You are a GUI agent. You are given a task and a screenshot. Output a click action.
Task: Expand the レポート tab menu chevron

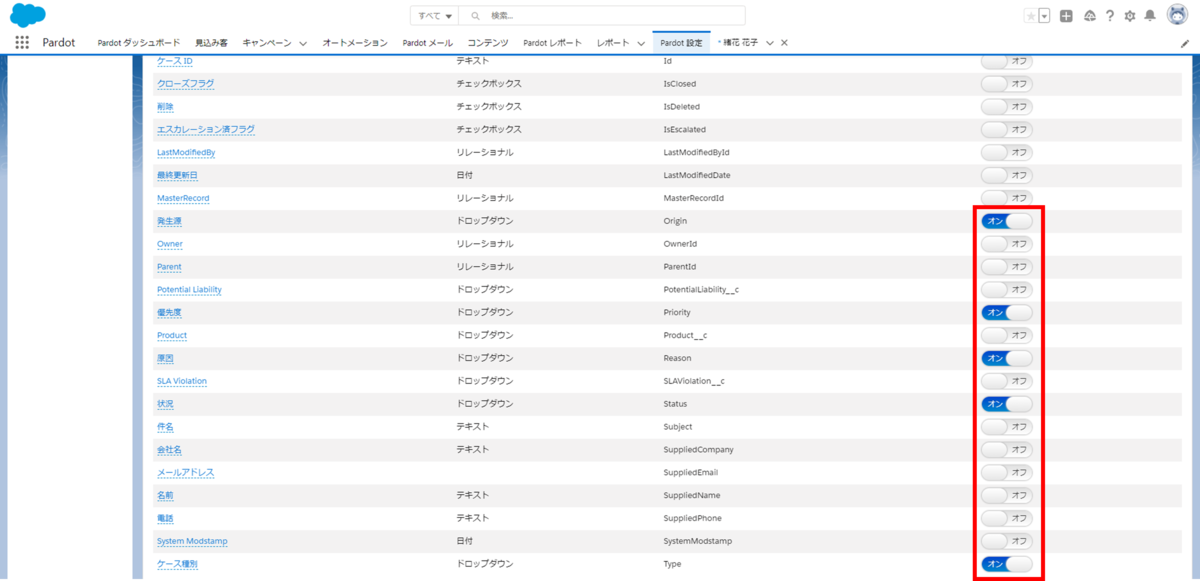(x=641, y=43)
